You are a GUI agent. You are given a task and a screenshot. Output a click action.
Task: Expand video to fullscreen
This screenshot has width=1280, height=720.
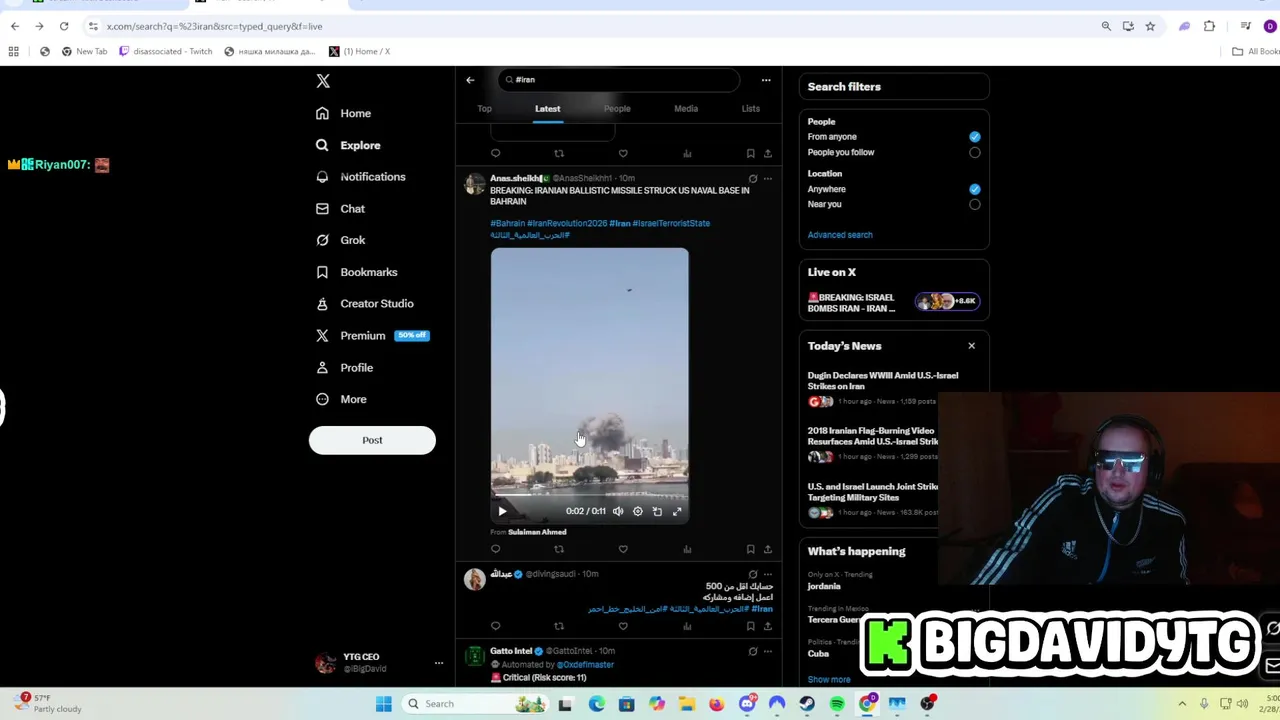tap(677, 511)
